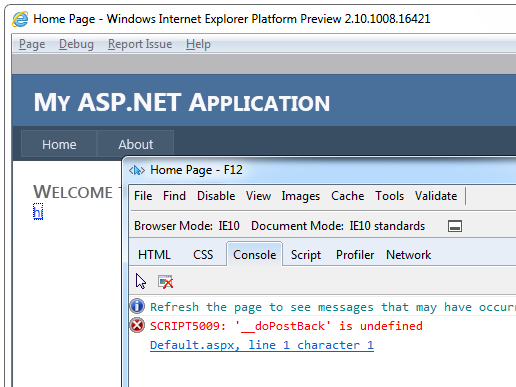Screen dimensions: 516x387
Task: Click the Internet Explorer logo in title bar
Action: pyautogui.click(x=20, y=19)
